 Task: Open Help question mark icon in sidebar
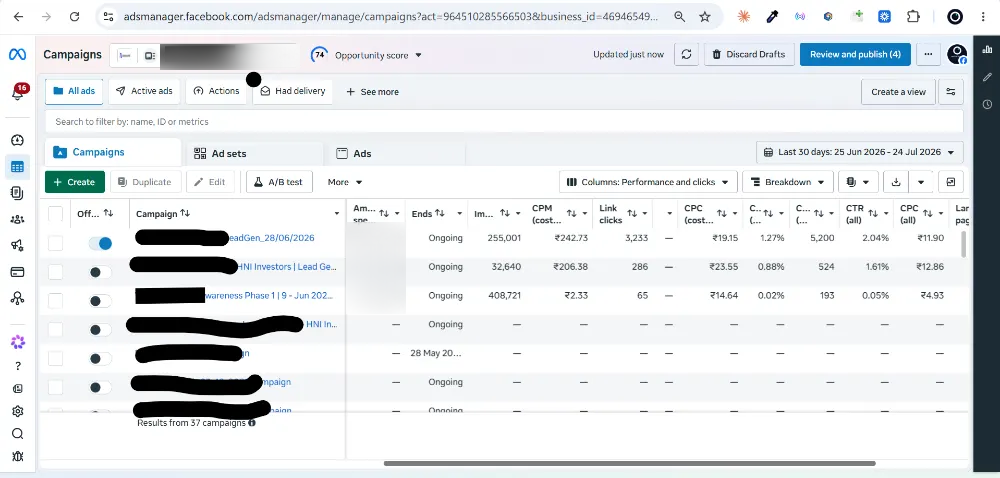(17, 366)
